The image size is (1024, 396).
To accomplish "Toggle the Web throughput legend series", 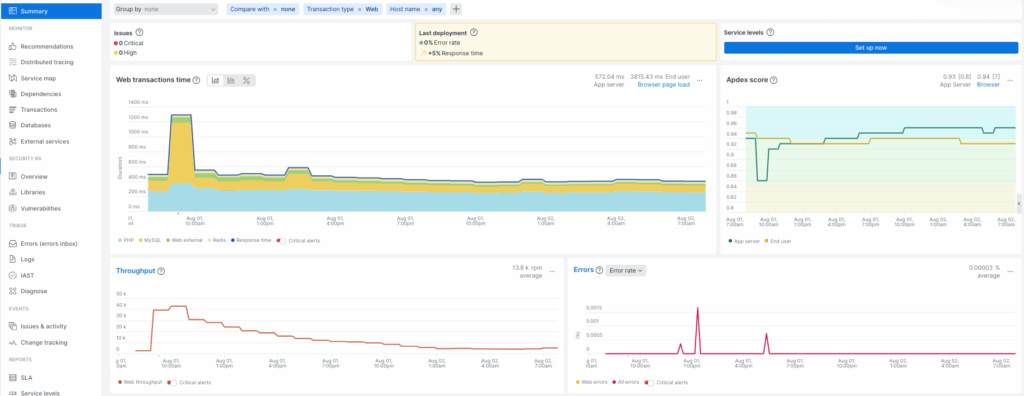I will click(140, 382).
